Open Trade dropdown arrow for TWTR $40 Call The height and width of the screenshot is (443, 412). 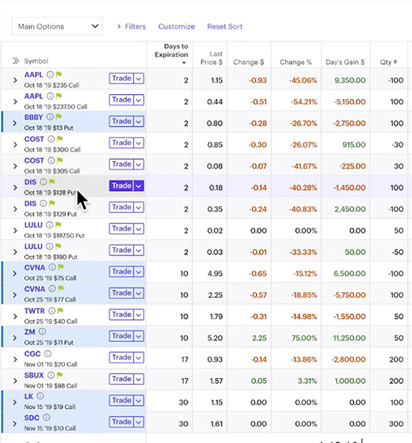tap(139, 314)
